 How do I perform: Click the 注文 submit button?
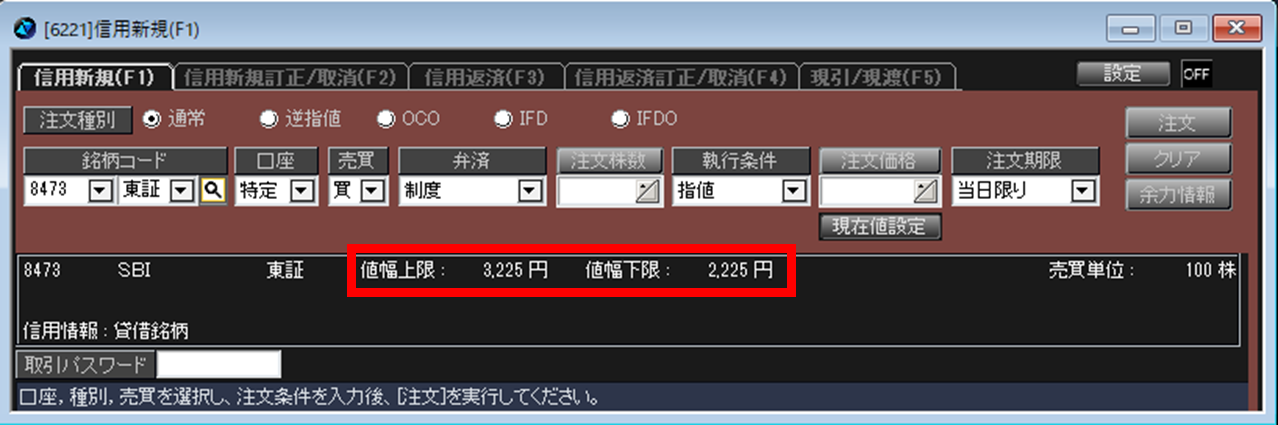(x=1179, y=123)
